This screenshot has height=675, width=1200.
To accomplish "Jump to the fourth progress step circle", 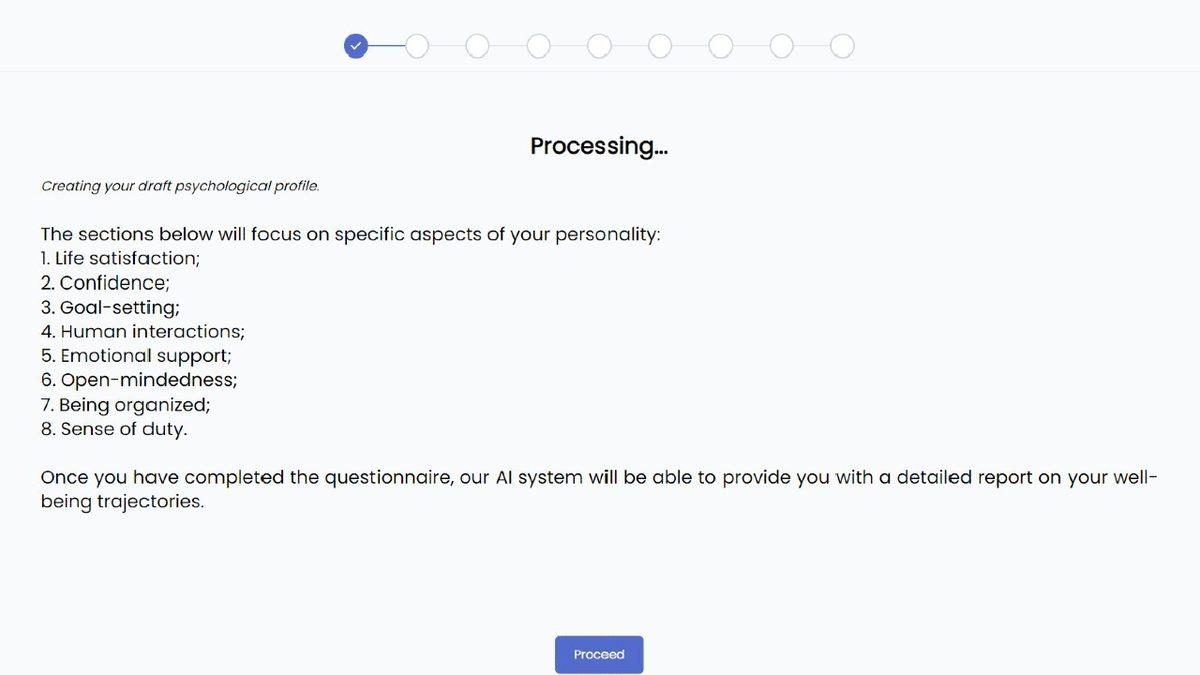I will click(539, 46).
